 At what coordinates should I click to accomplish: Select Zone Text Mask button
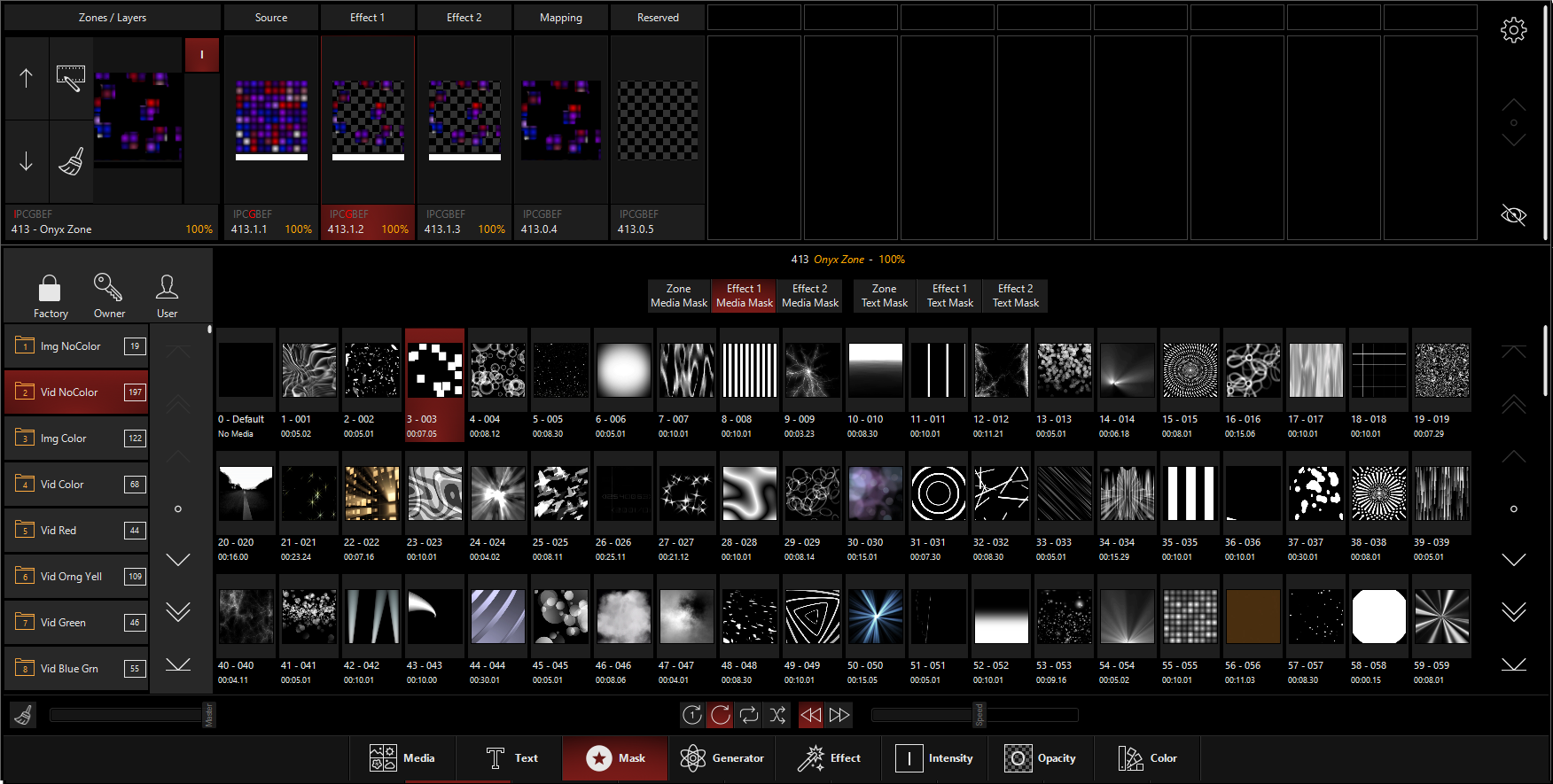point(885,296)
